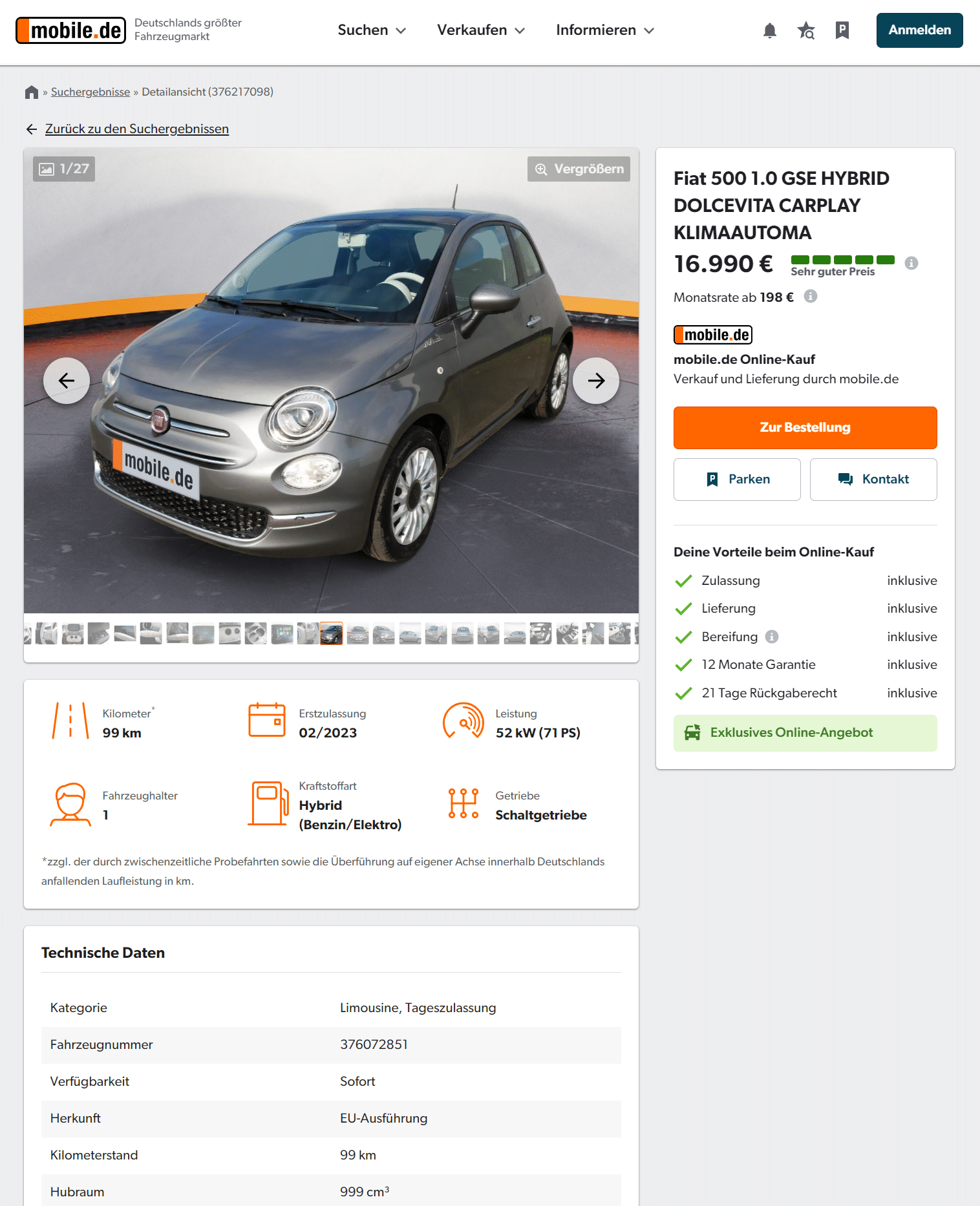Select the highlighted active gallery thumbnail
This screenshot has width=980, height=1206.
coord(332,633)
